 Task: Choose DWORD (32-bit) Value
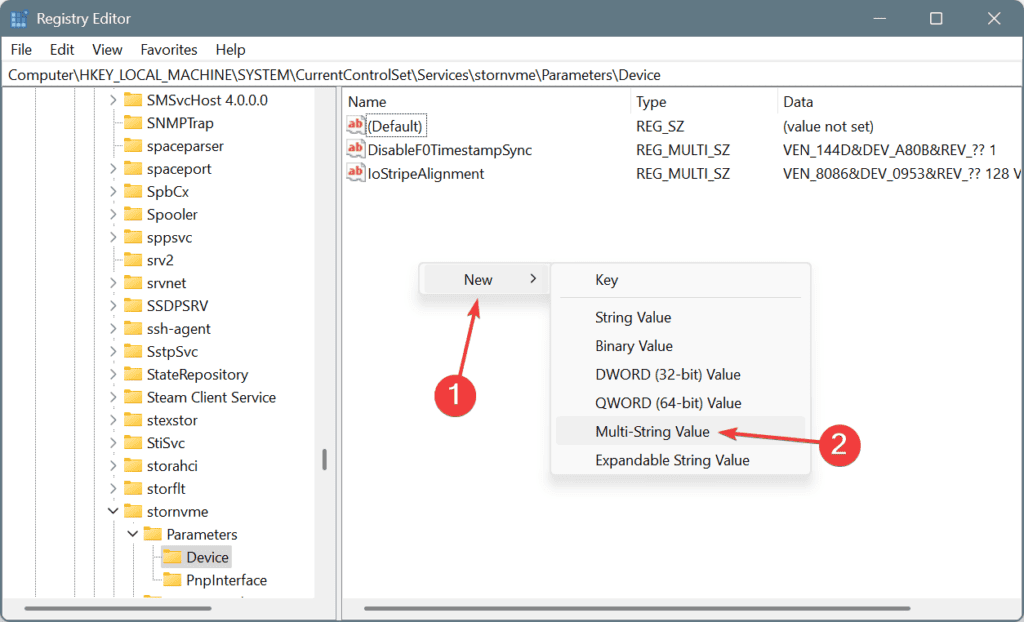(x=680, y=374)
